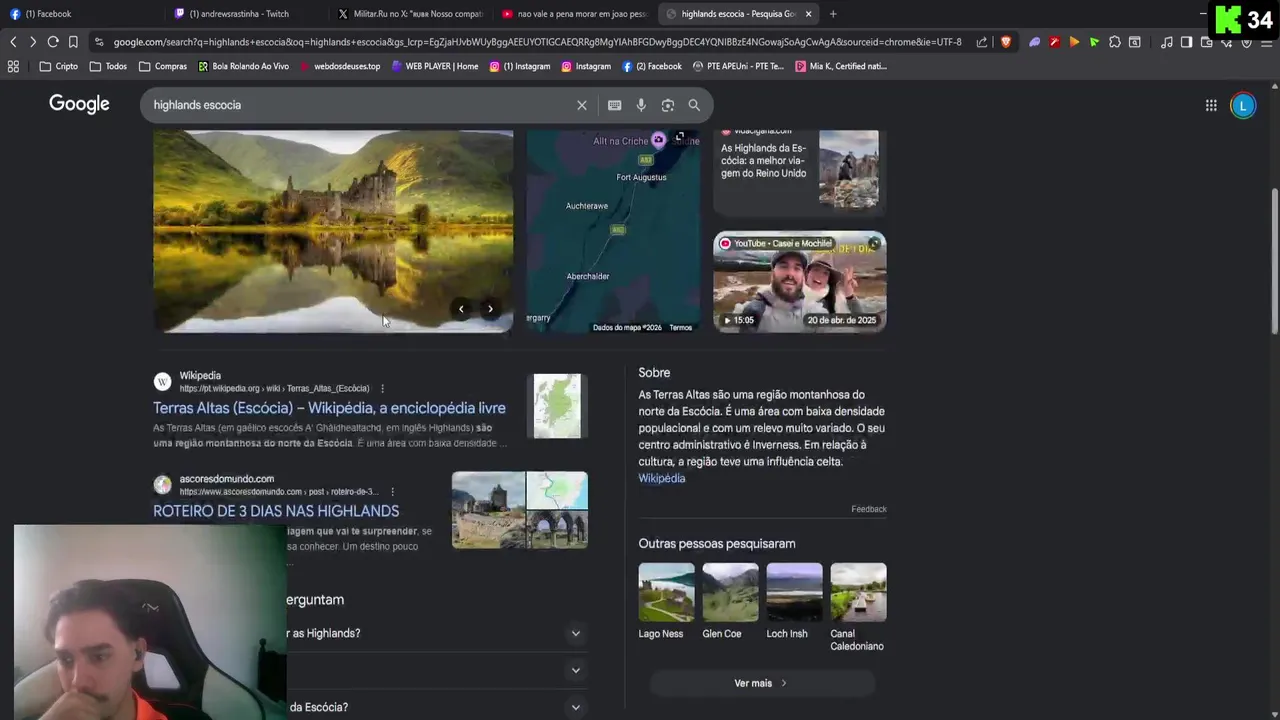Click the page vertical scrollbar thumb
The height and width of the screenshot is (720, 1280).
[x=1274, y=260]
